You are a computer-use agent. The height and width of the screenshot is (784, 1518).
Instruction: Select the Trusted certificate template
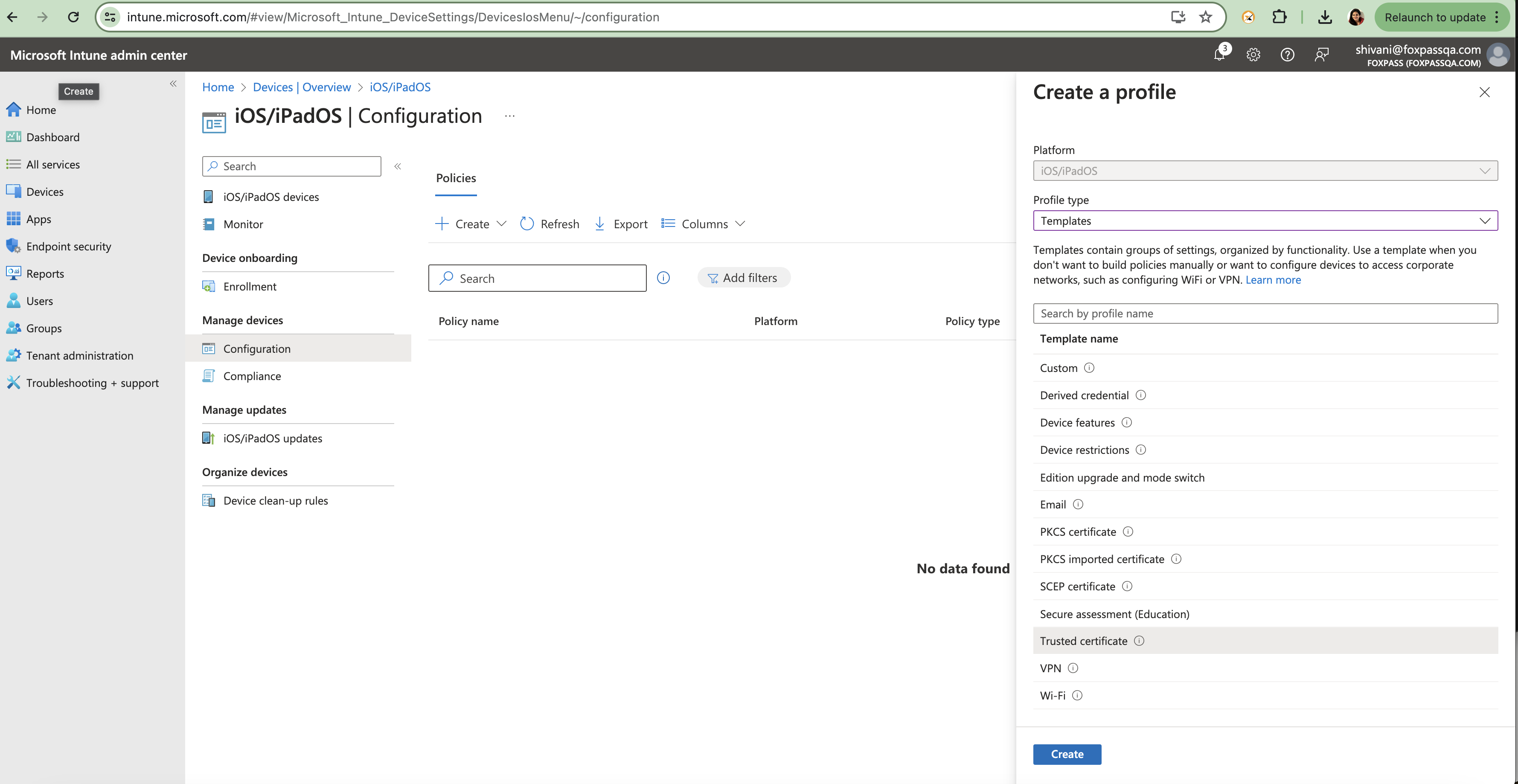(x=1085, y=640)
